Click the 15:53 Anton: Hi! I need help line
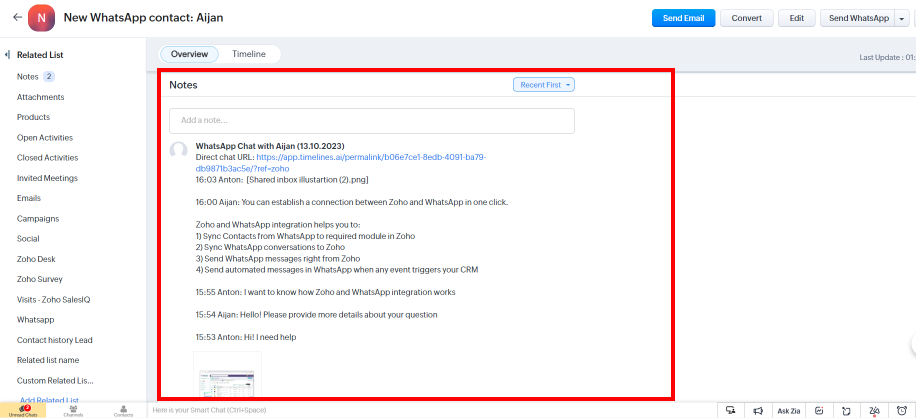Viewport: 916px width, 418px height. click(246, 337)
